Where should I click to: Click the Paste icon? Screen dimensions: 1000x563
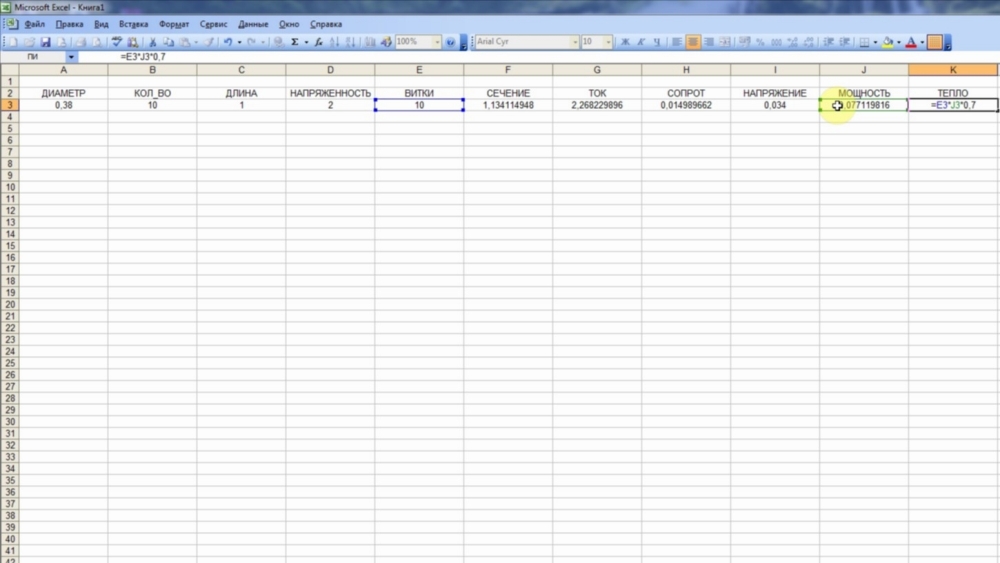185,41
